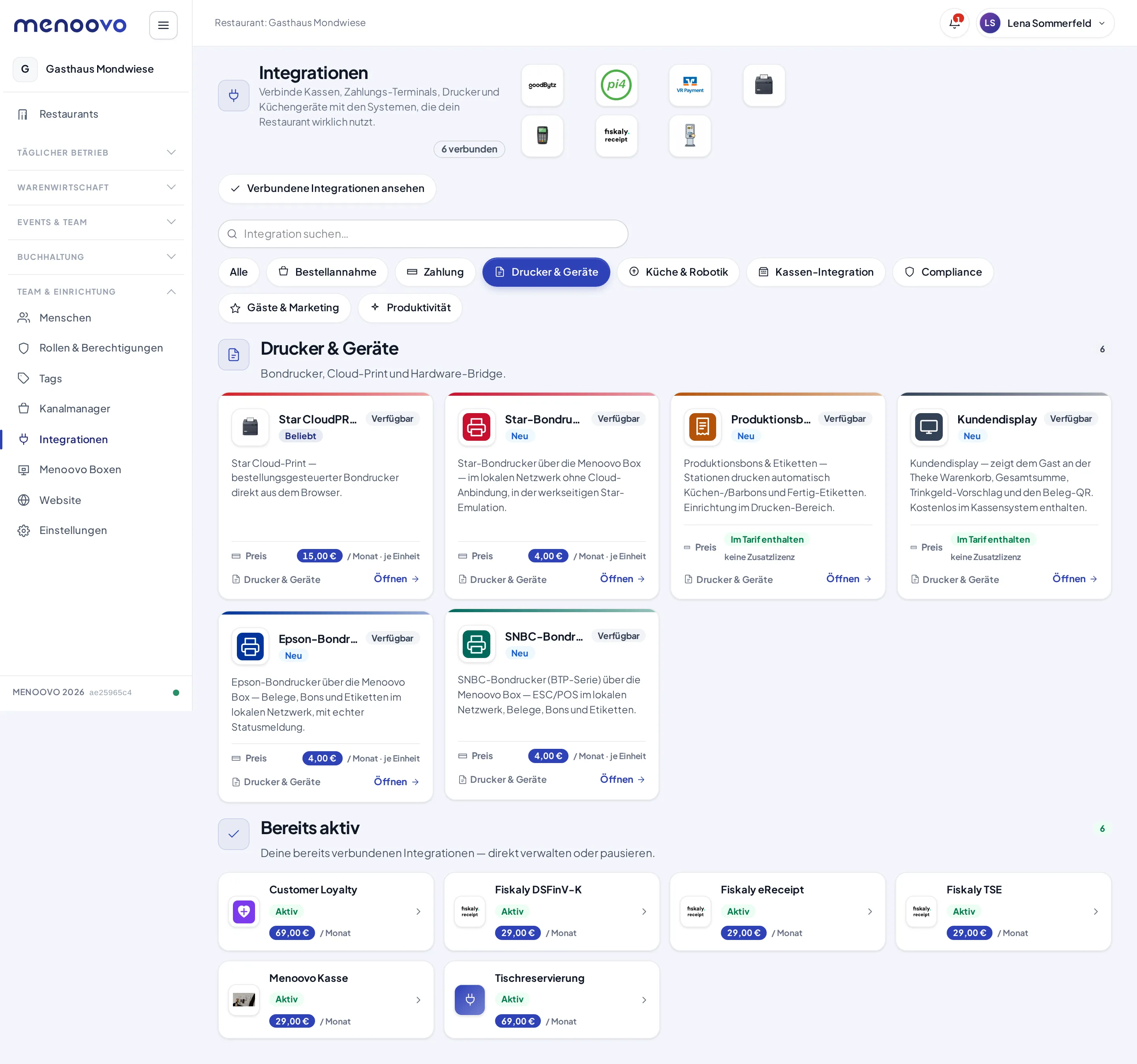Collapse the Team & Einrichtung section
Viewport: 1137px width, 1064px height.
point(96,292)
